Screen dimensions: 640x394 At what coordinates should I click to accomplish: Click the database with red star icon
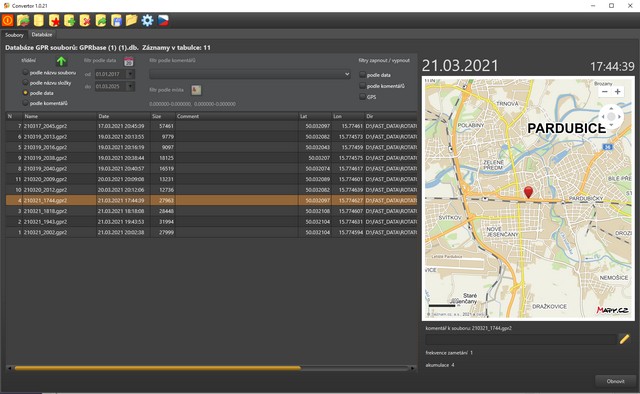(54, 20)
